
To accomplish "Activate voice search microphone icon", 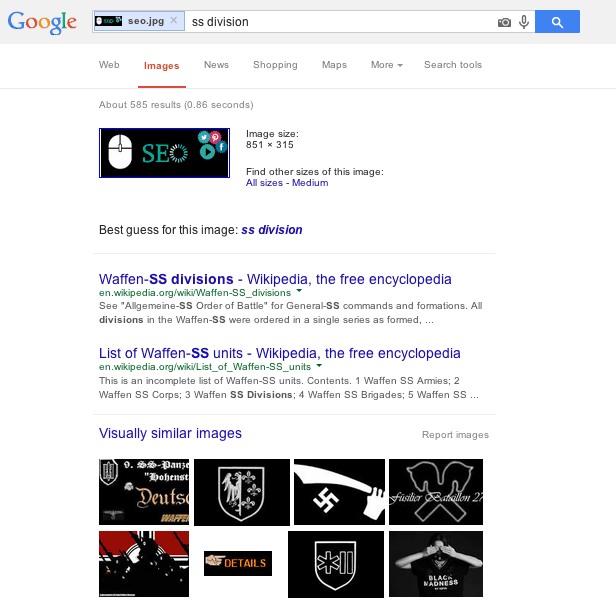I will [x=524, y=22].
